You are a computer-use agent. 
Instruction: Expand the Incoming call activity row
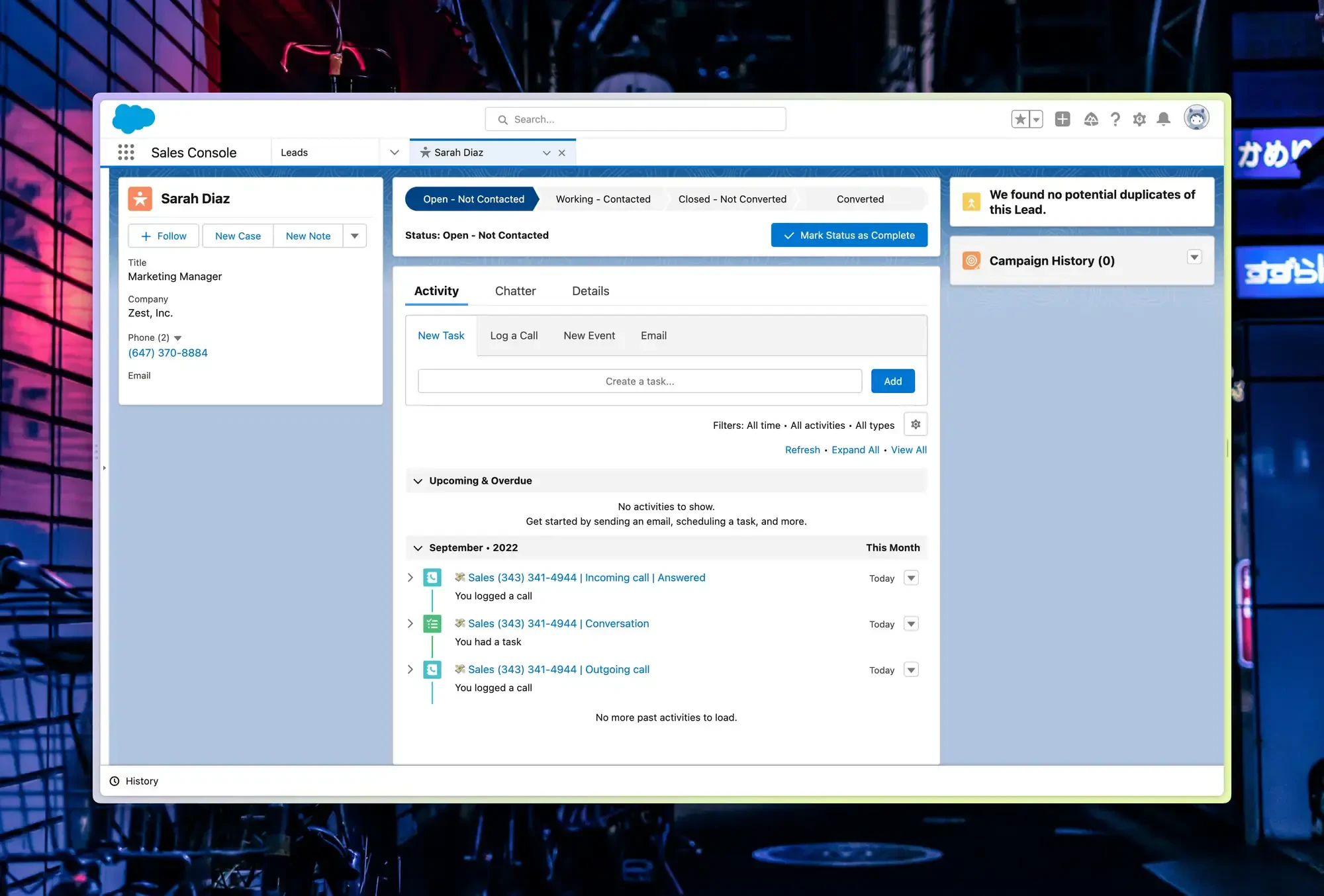(x=410, y=577)
